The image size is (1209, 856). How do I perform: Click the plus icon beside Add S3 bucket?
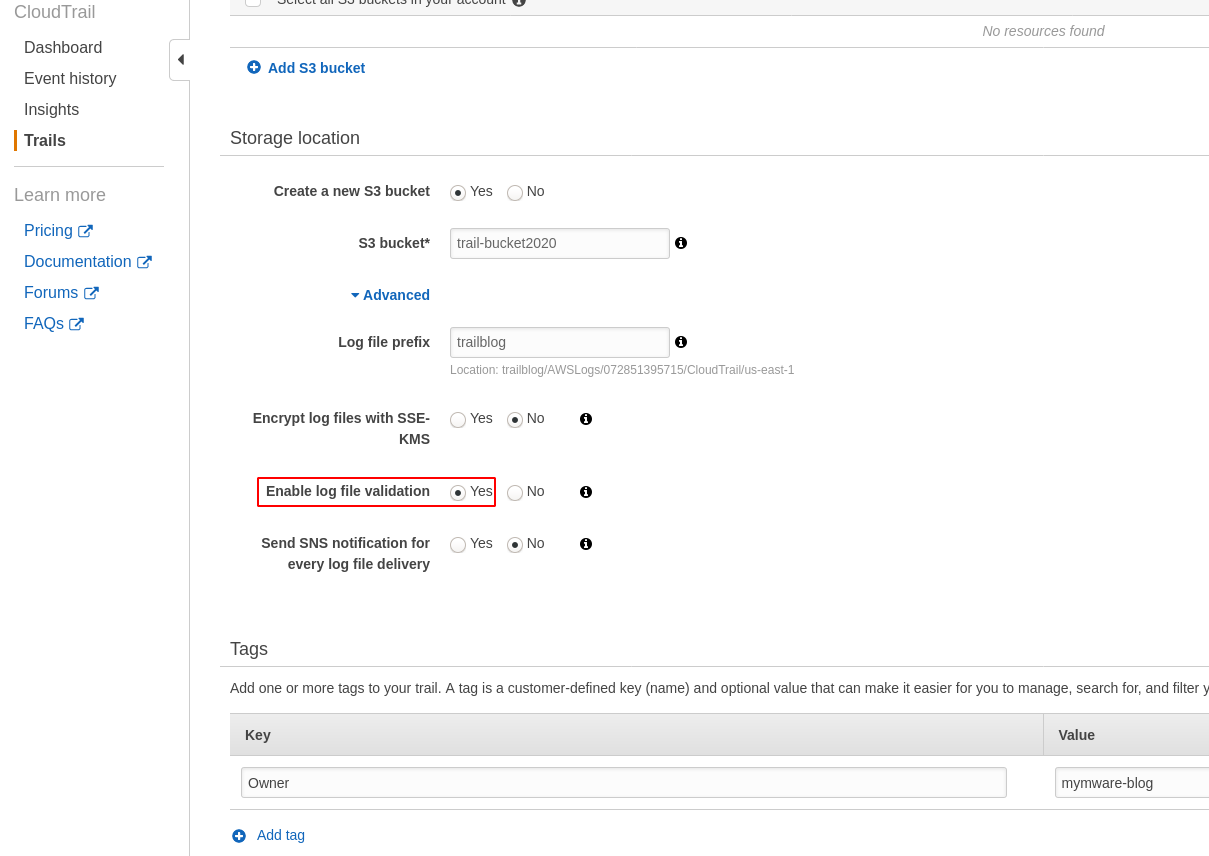[254, 67]
